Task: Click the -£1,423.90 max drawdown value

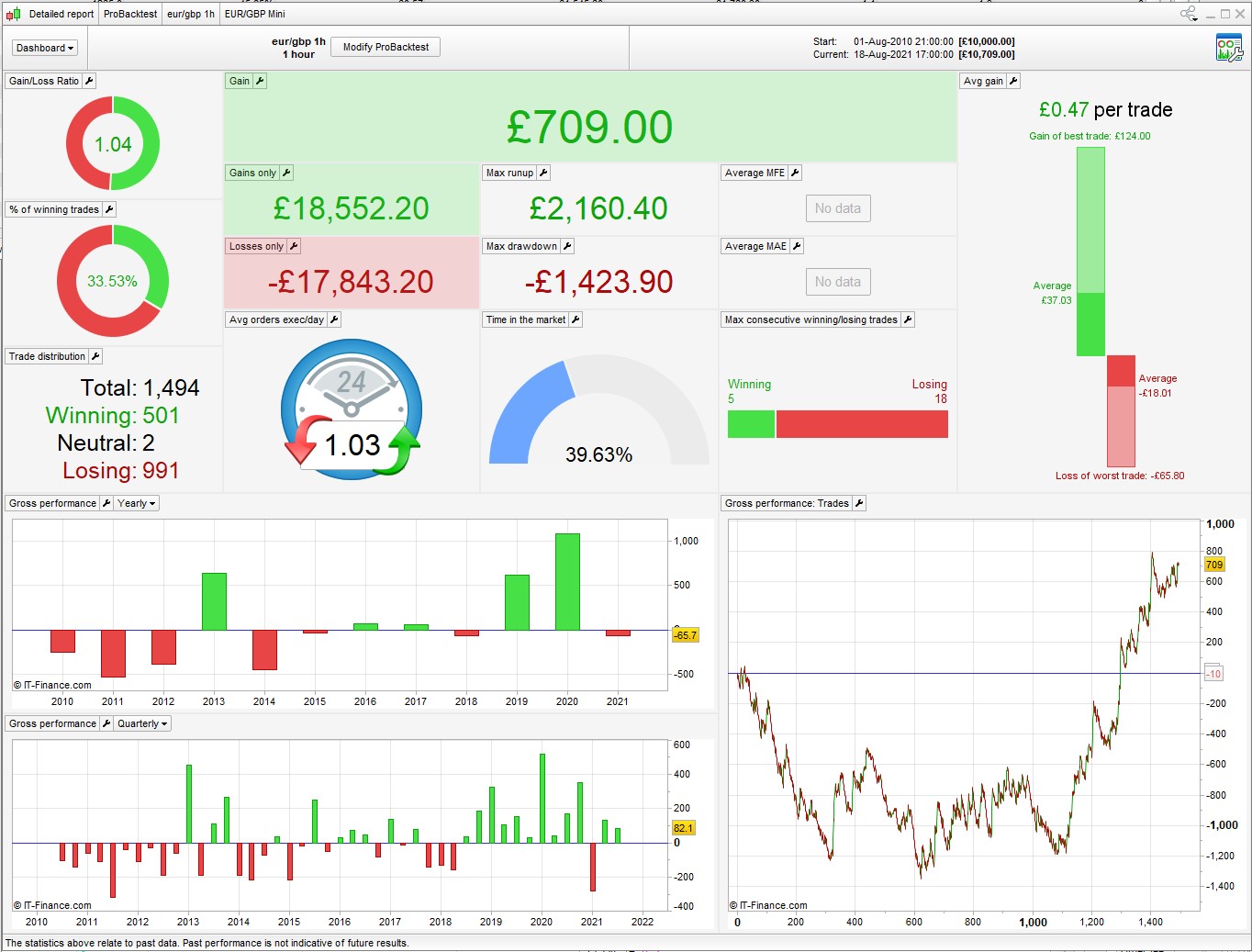Action: pos(599,282)
